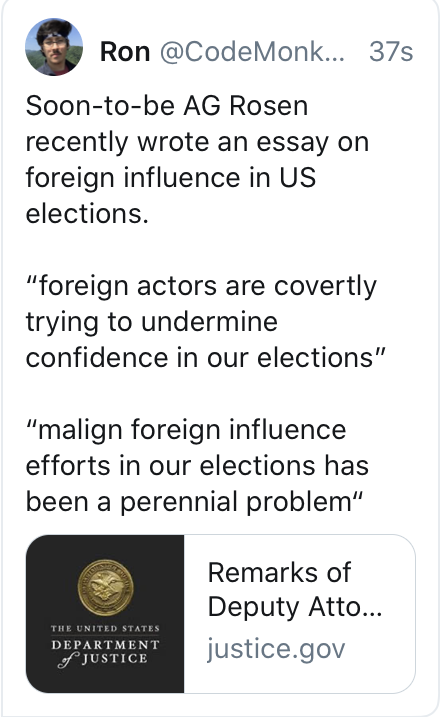Click the "foreign actors are covertly" quote line
The width and height of the screenshot is (443, 717).
click(202, 287)
